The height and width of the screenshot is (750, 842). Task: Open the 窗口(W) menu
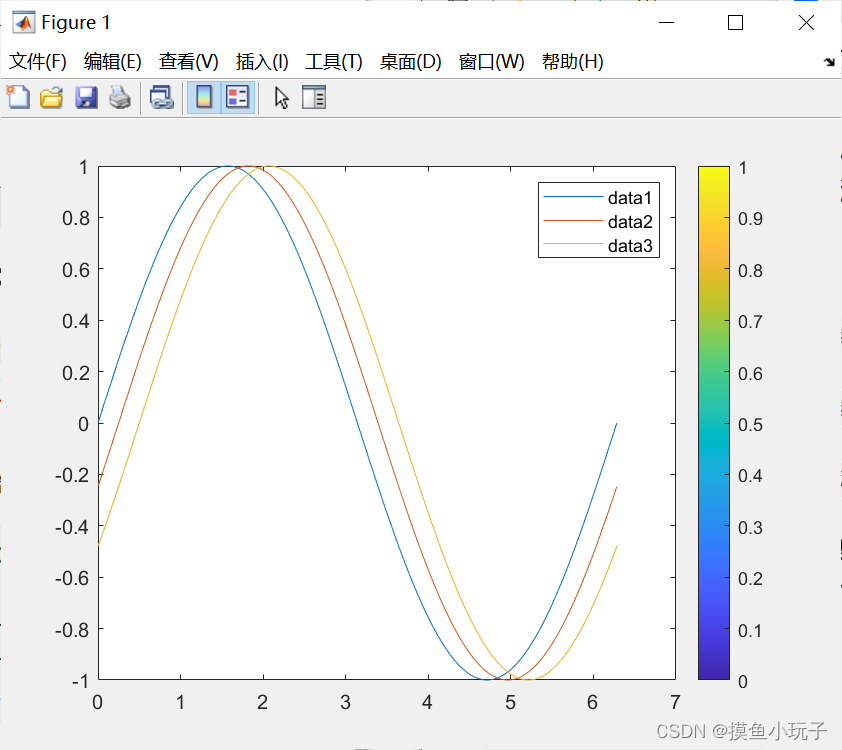[491, 62]
